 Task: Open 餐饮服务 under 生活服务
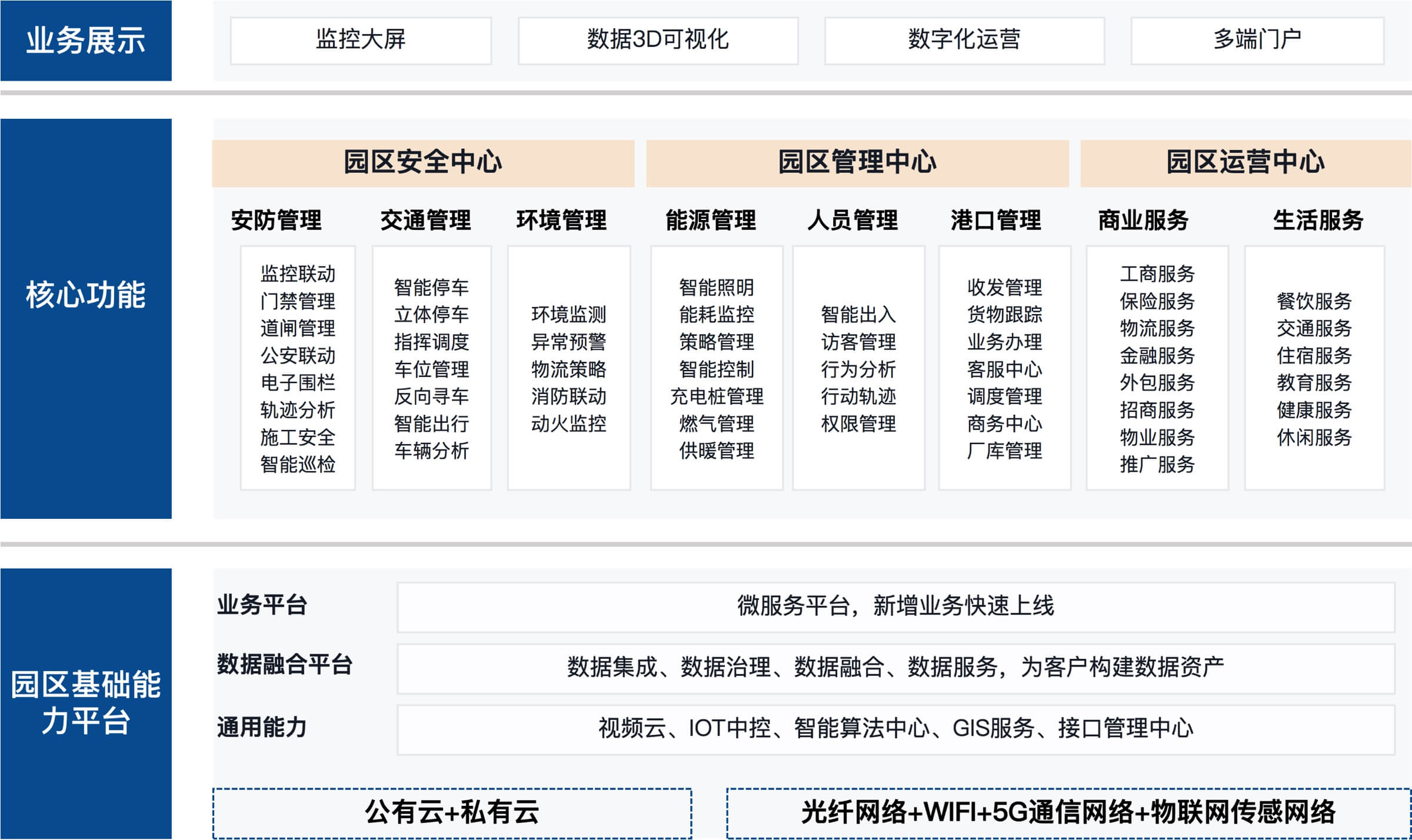click(1314, 301)
